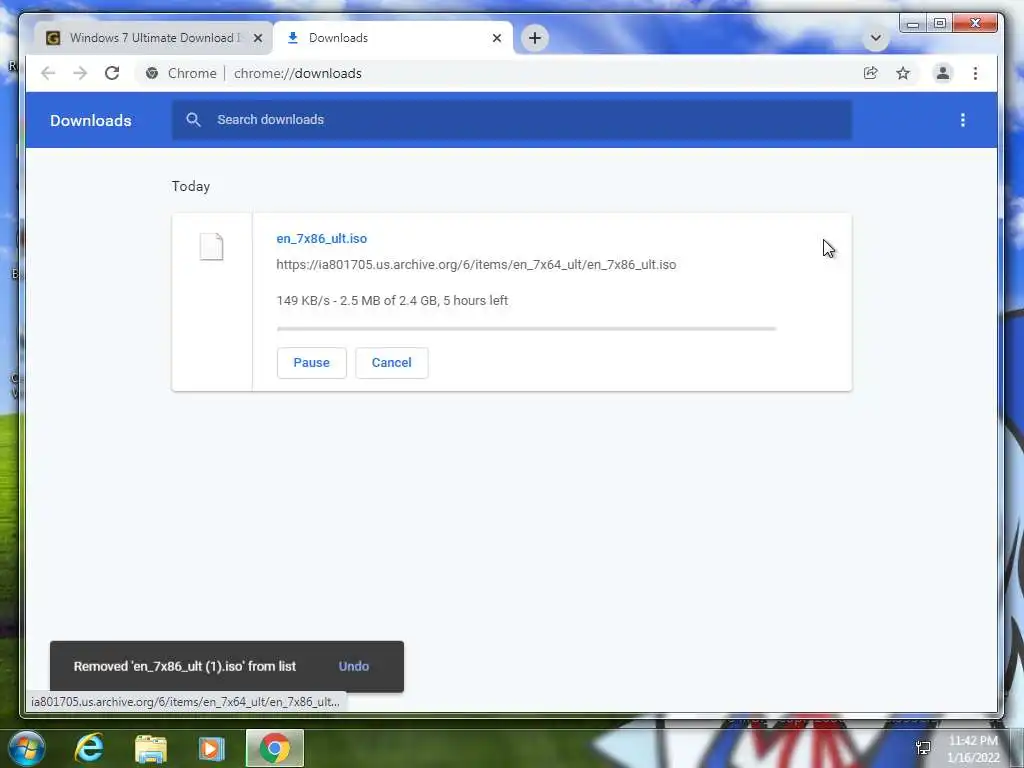Image resolution: width=1024 pixels, height=768 pixels.
Task: Click the browser forward arrow
Action: [80, 73]
